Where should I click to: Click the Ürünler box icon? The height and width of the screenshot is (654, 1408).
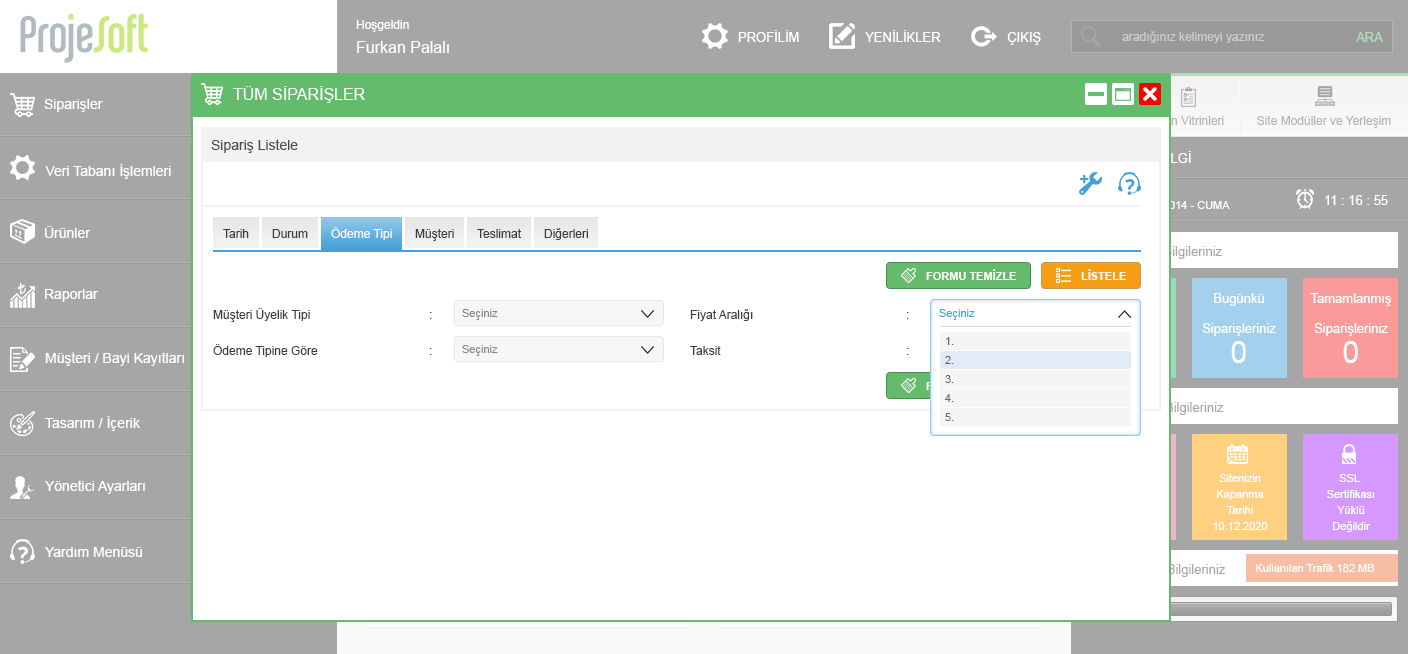tap(22, 232)
